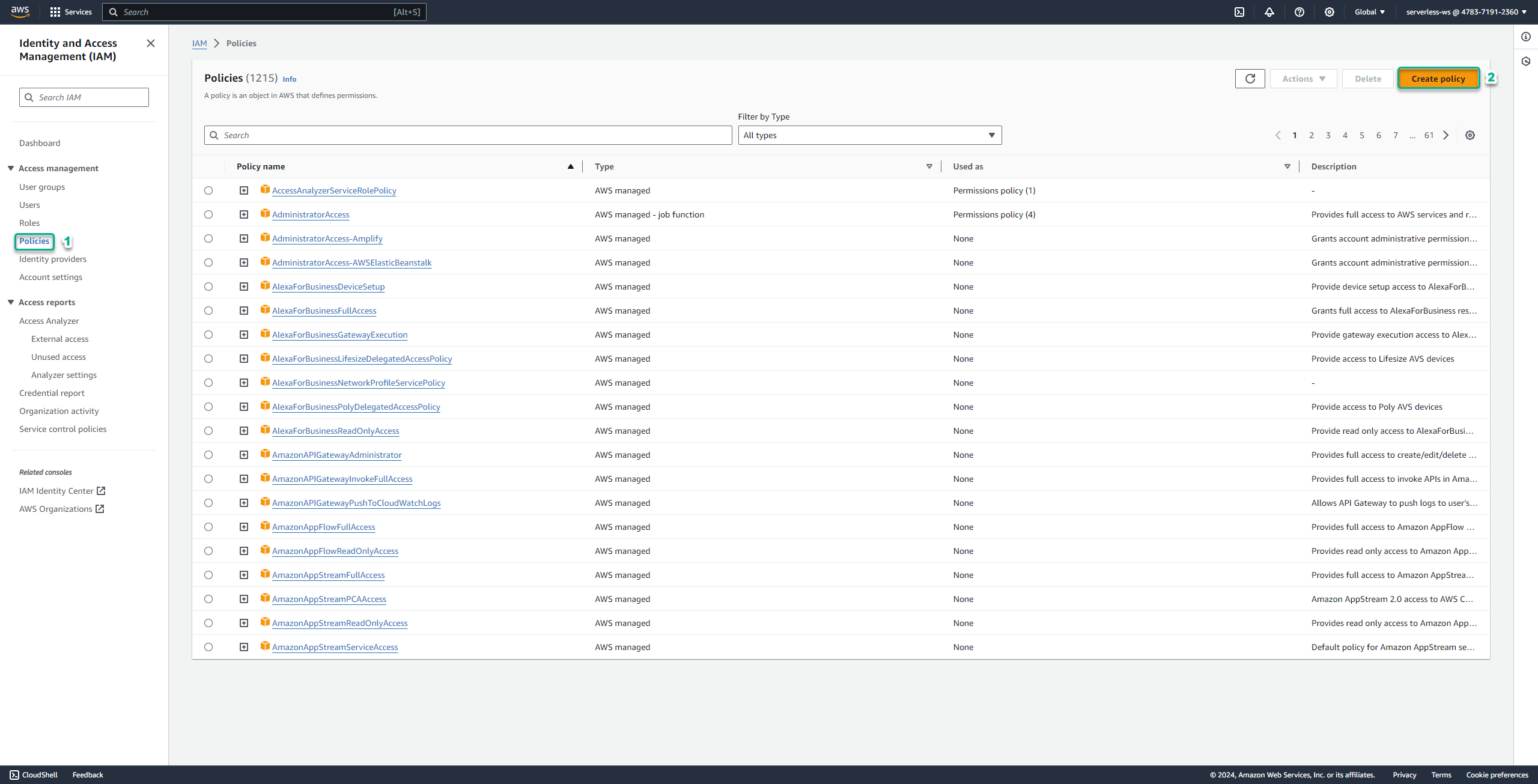The width and height of the screenshot is (1538, 784).
Task: Click the help question mark icon
Action: click(1299, 12)
